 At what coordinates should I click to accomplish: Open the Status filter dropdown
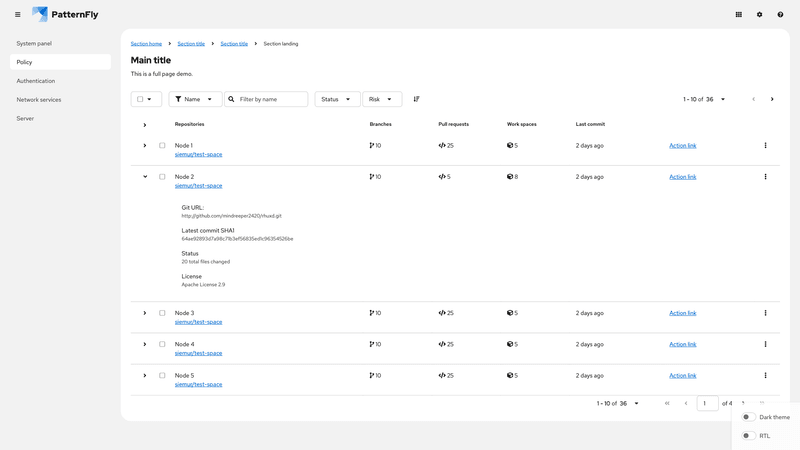point(337,99)
